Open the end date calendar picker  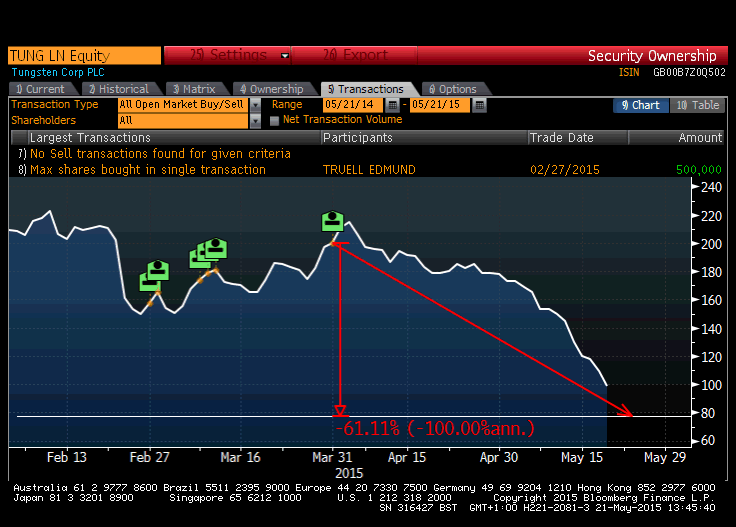click(x=479, y=105)
